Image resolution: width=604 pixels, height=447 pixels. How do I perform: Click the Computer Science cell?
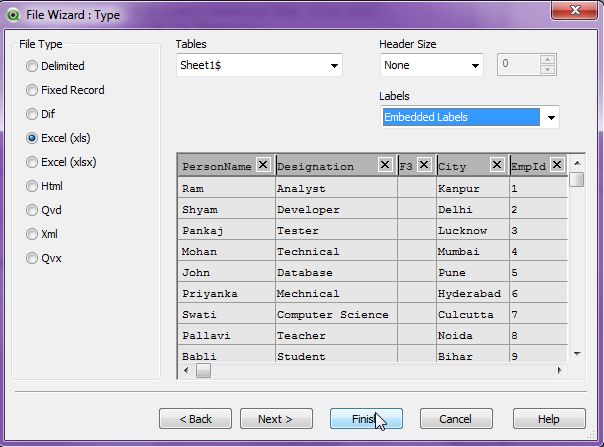coord(337,315)
